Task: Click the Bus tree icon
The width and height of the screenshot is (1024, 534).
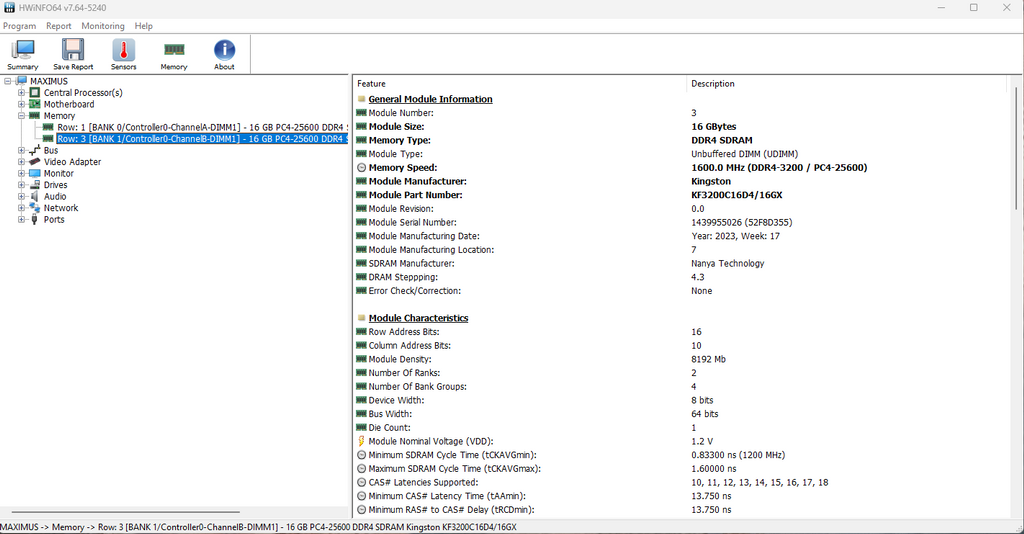Action: point(35,150)
